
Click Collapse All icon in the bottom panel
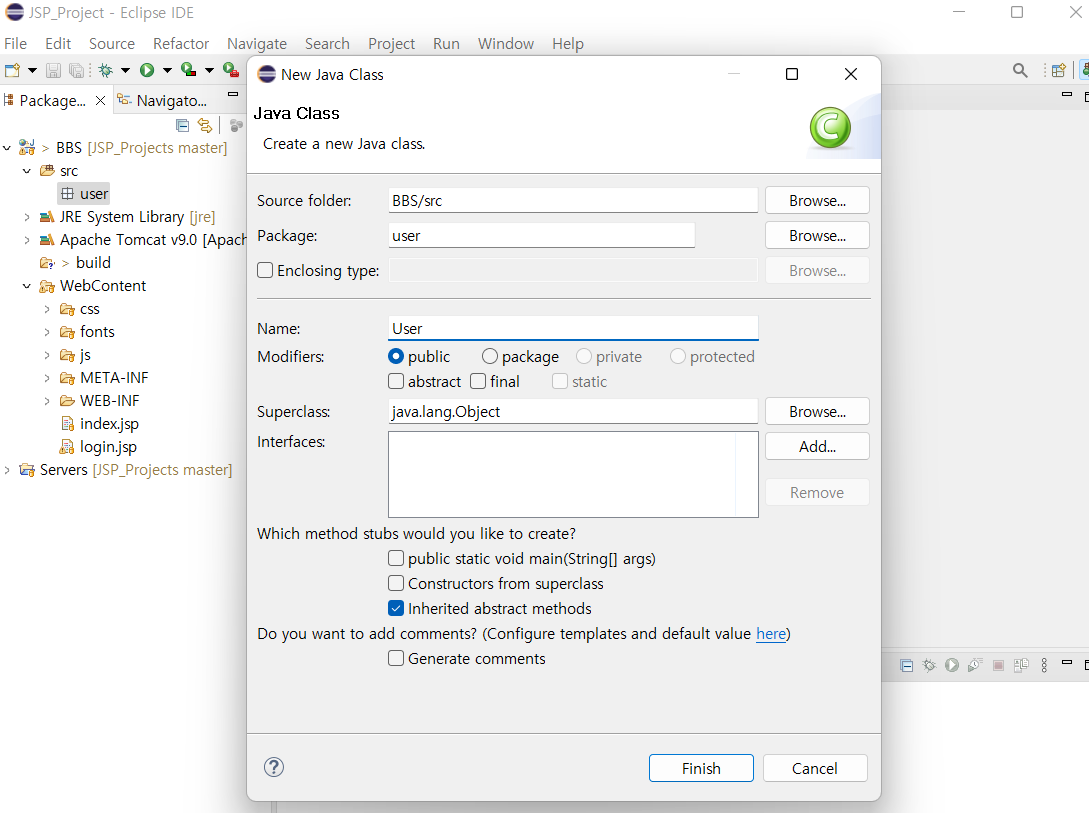pos(906,666)
